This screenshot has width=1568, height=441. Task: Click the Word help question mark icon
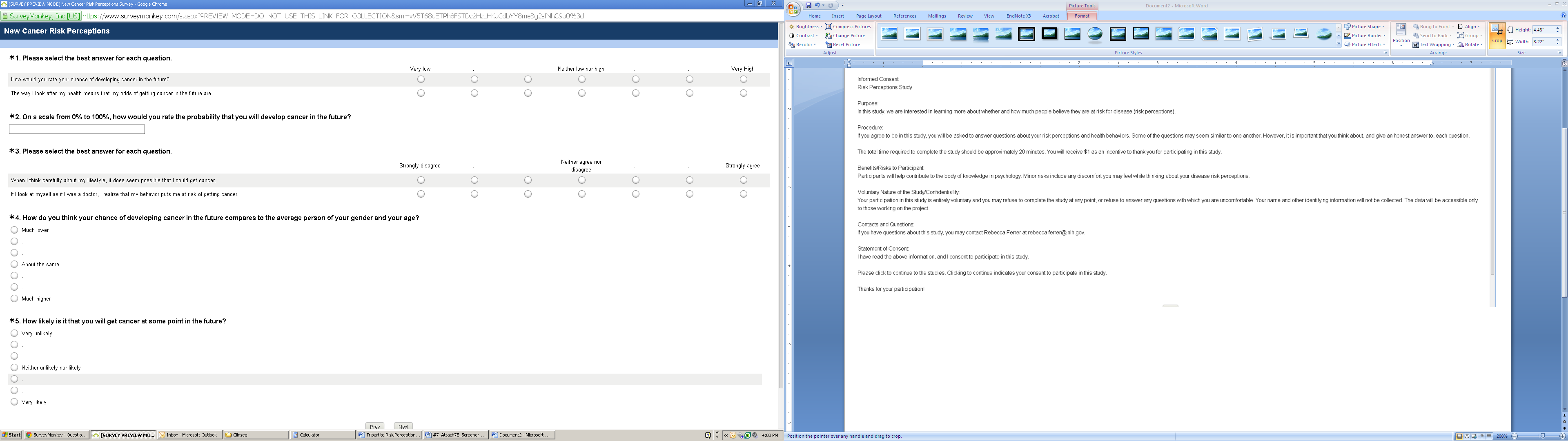click(1563, 16)
